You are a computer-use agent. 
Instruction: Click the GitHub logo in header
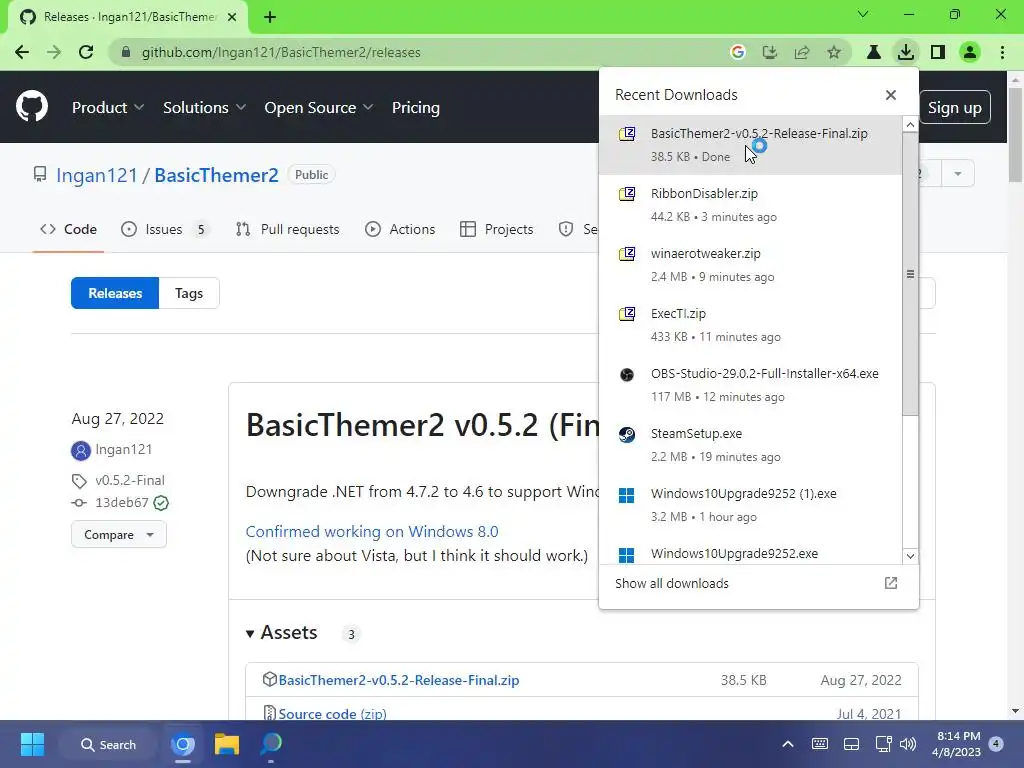click(x=31, y=107)
